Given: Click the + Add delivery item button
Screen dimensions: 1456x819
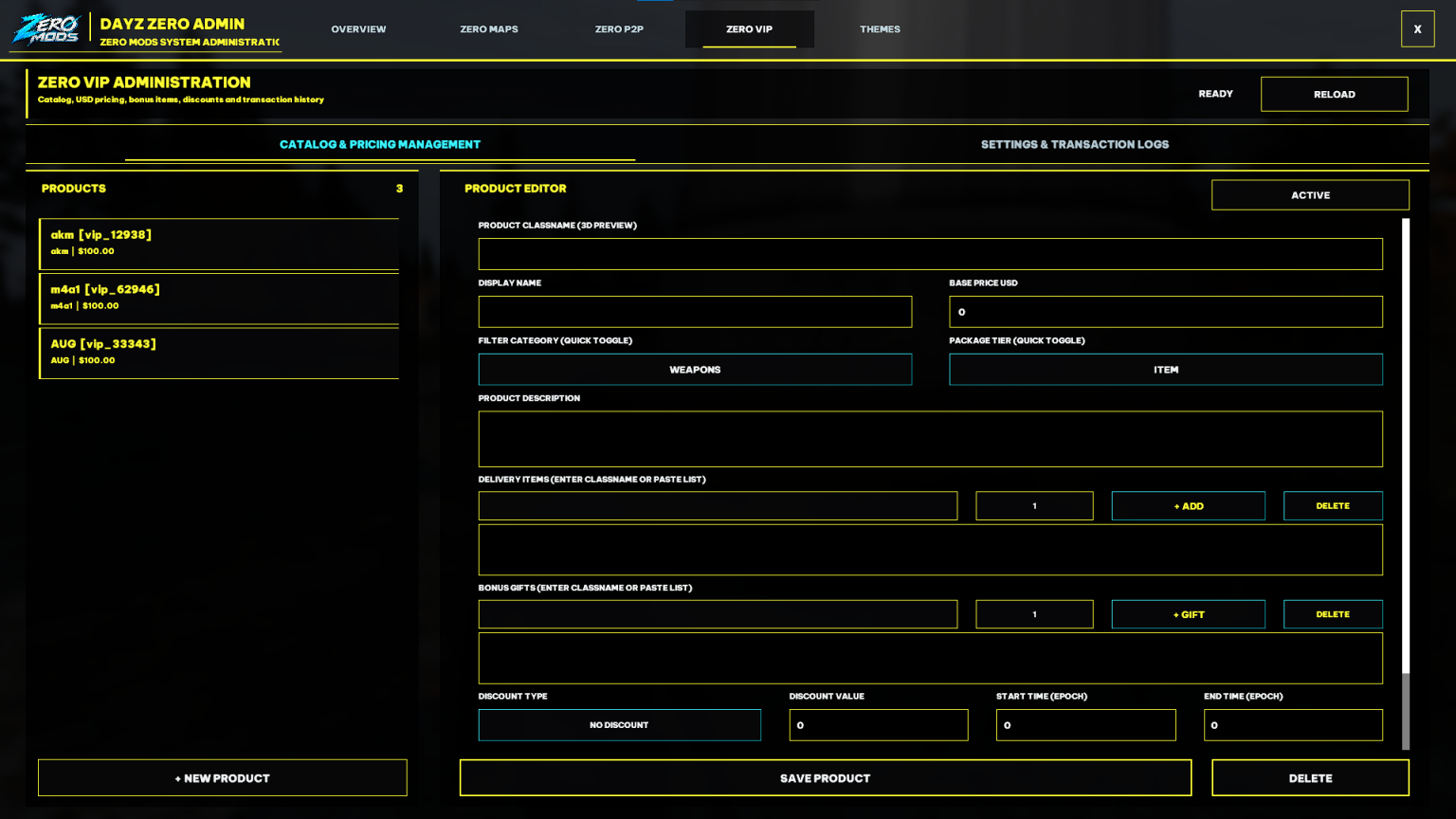Looking at the screenshot, I should [1188, 506].
